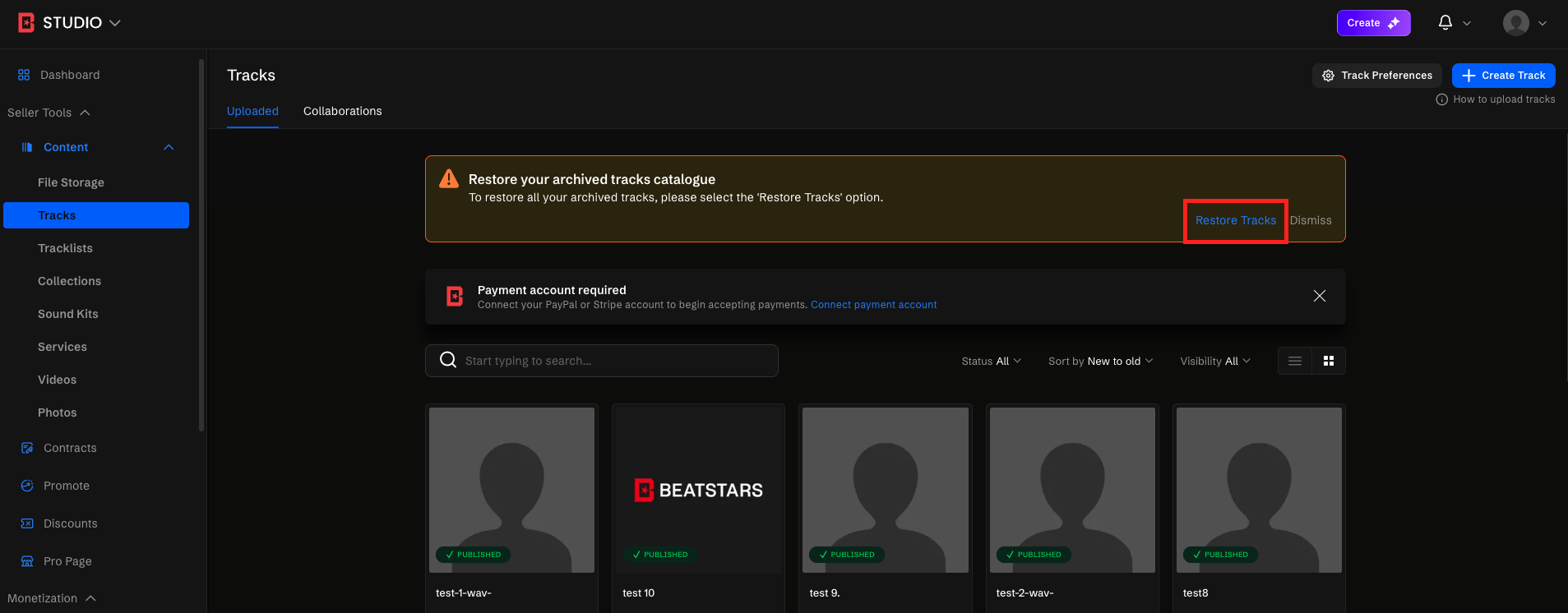Image resolution: width=1568 pixels, height=613 pixels.
Task: Collapse the Content section in sidebar
Action: [x=169, y=147]
